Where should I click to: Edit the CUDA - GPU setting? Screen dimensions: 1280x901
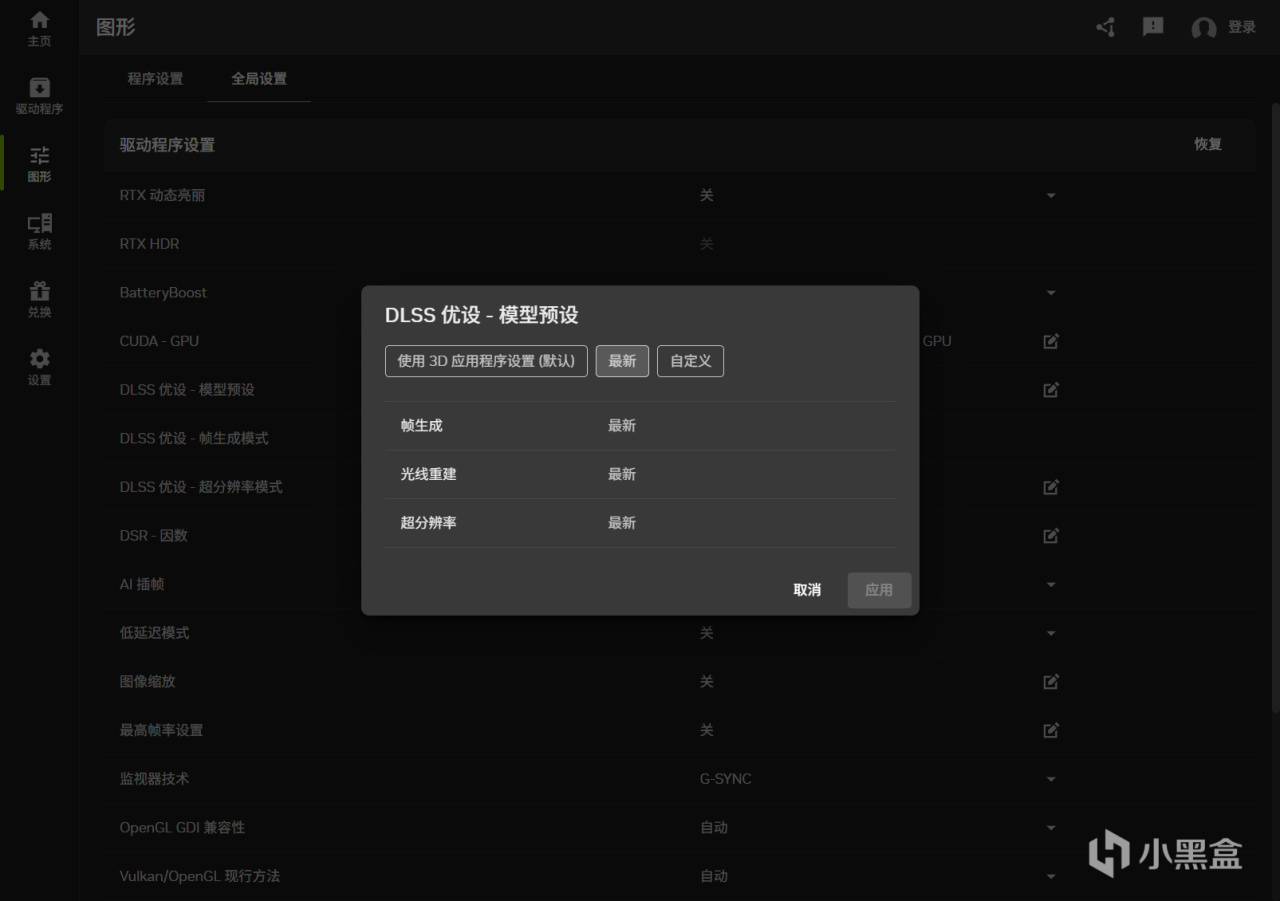point(1051,341)
